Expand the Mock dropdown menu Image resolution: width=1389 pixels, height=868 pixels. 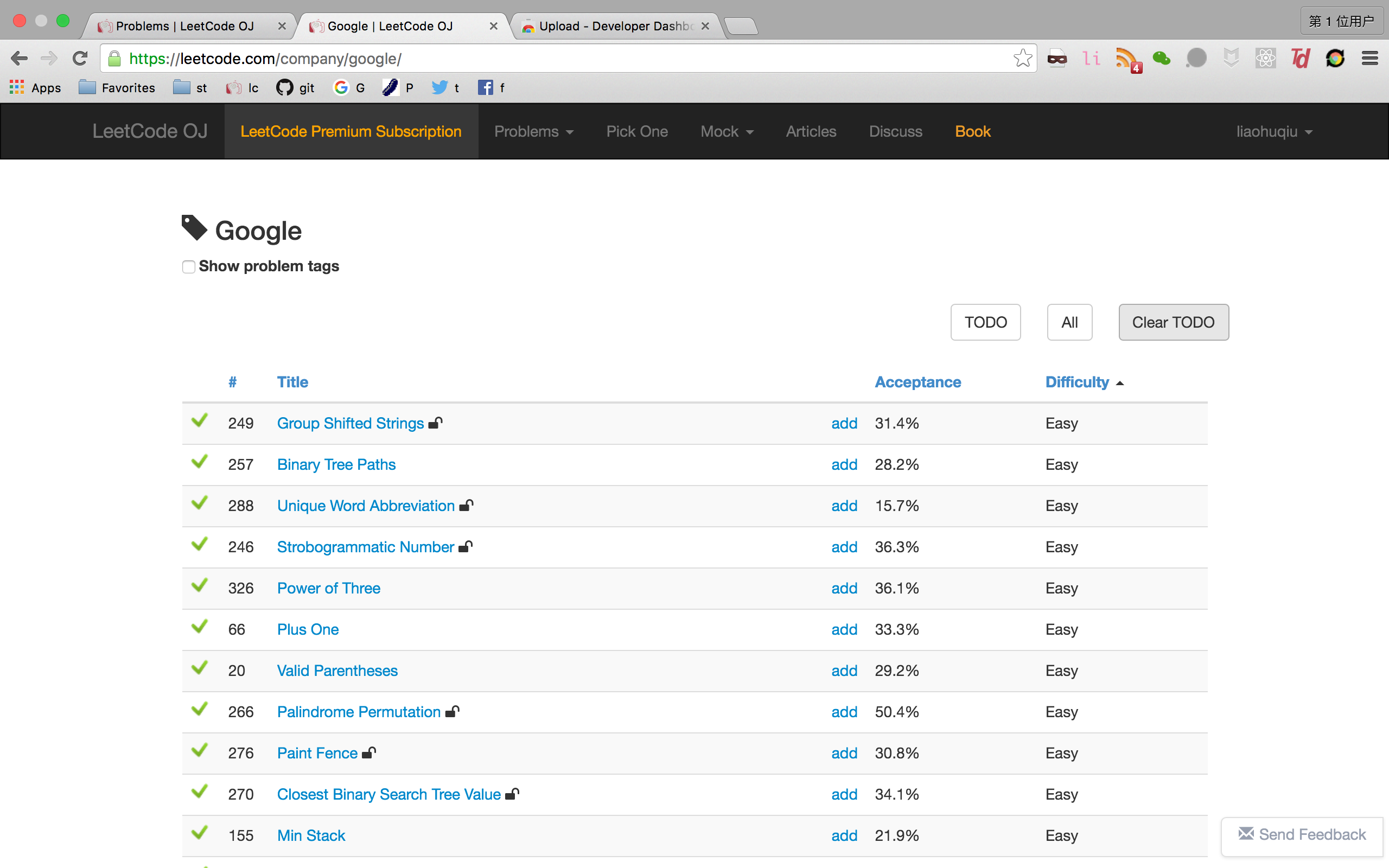[726, 131]
